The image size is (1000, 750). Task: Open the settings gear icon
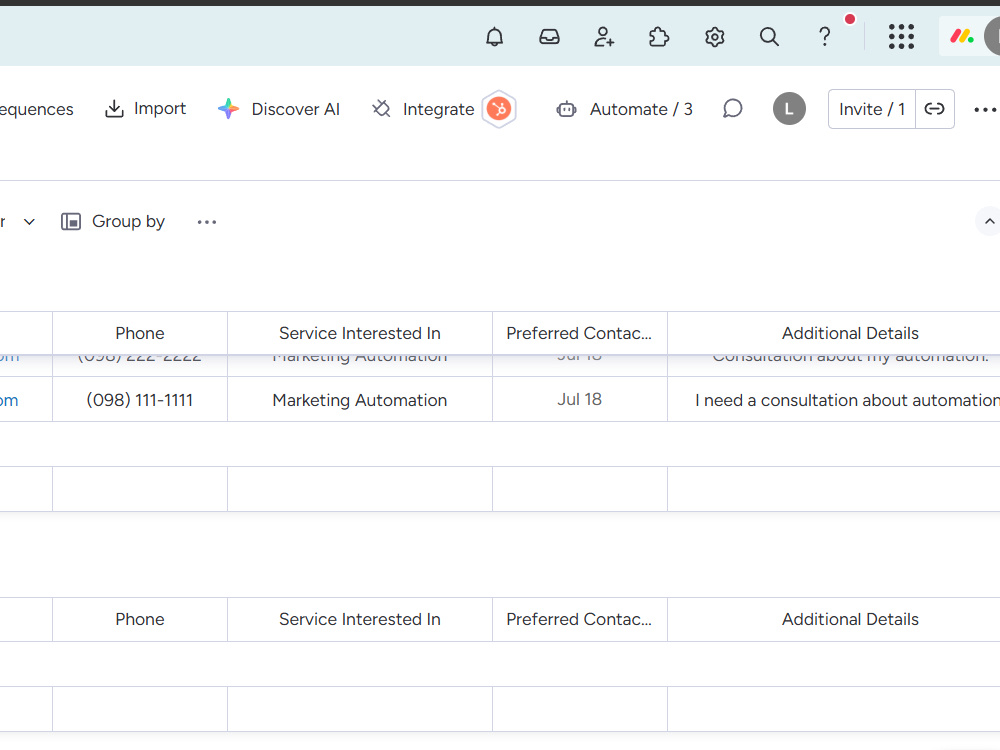(x=714, y=37)
